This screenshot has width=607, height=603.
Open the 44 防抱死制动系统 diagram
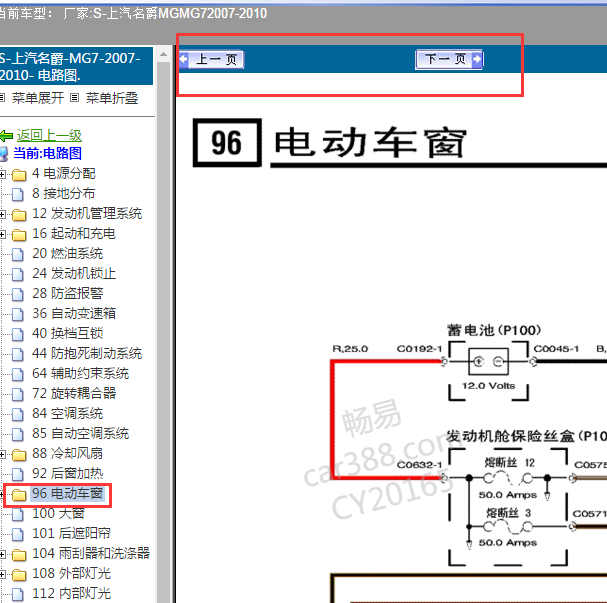[x=87, y=353]
